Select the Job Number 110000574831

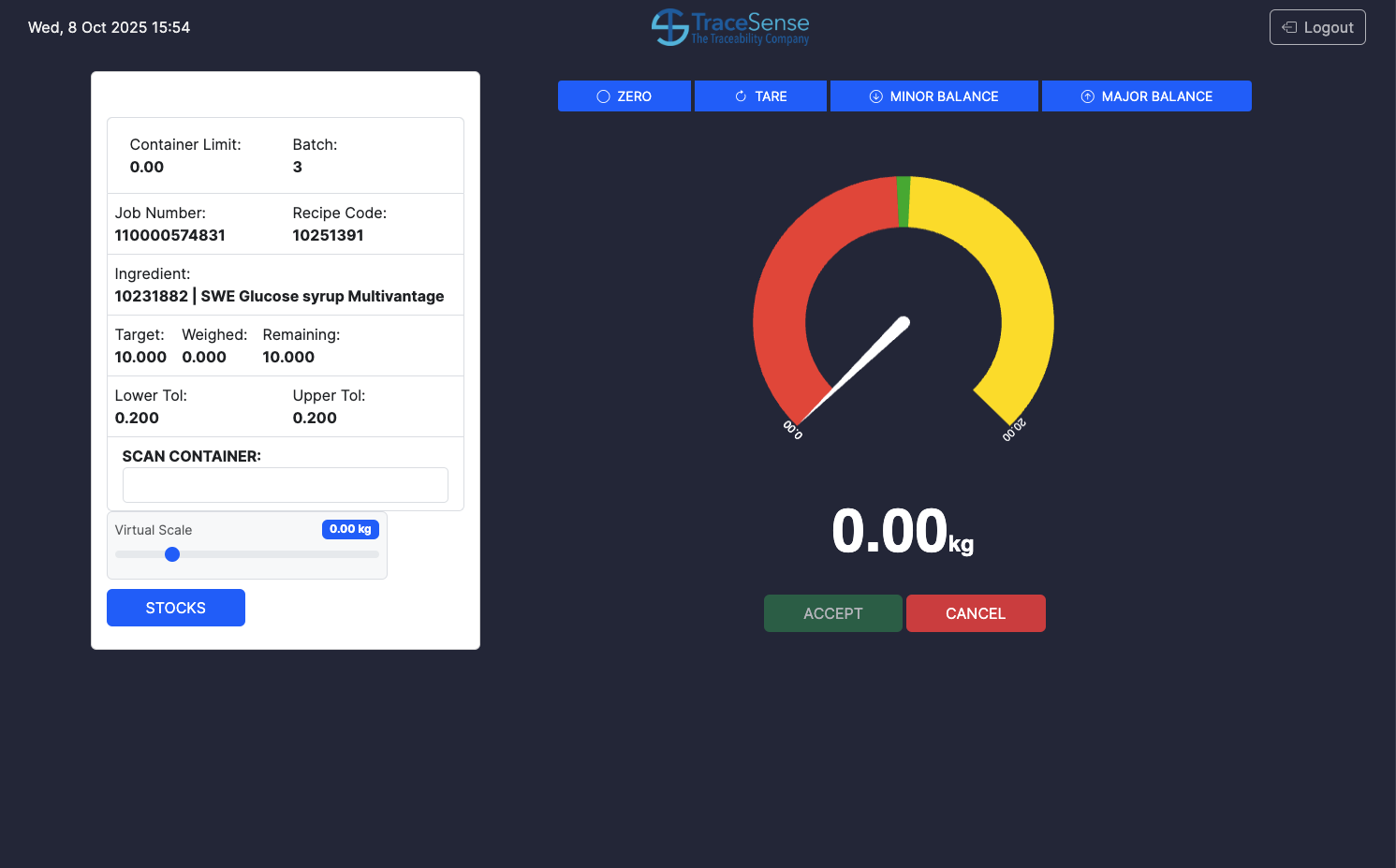[x=169, y=235]
